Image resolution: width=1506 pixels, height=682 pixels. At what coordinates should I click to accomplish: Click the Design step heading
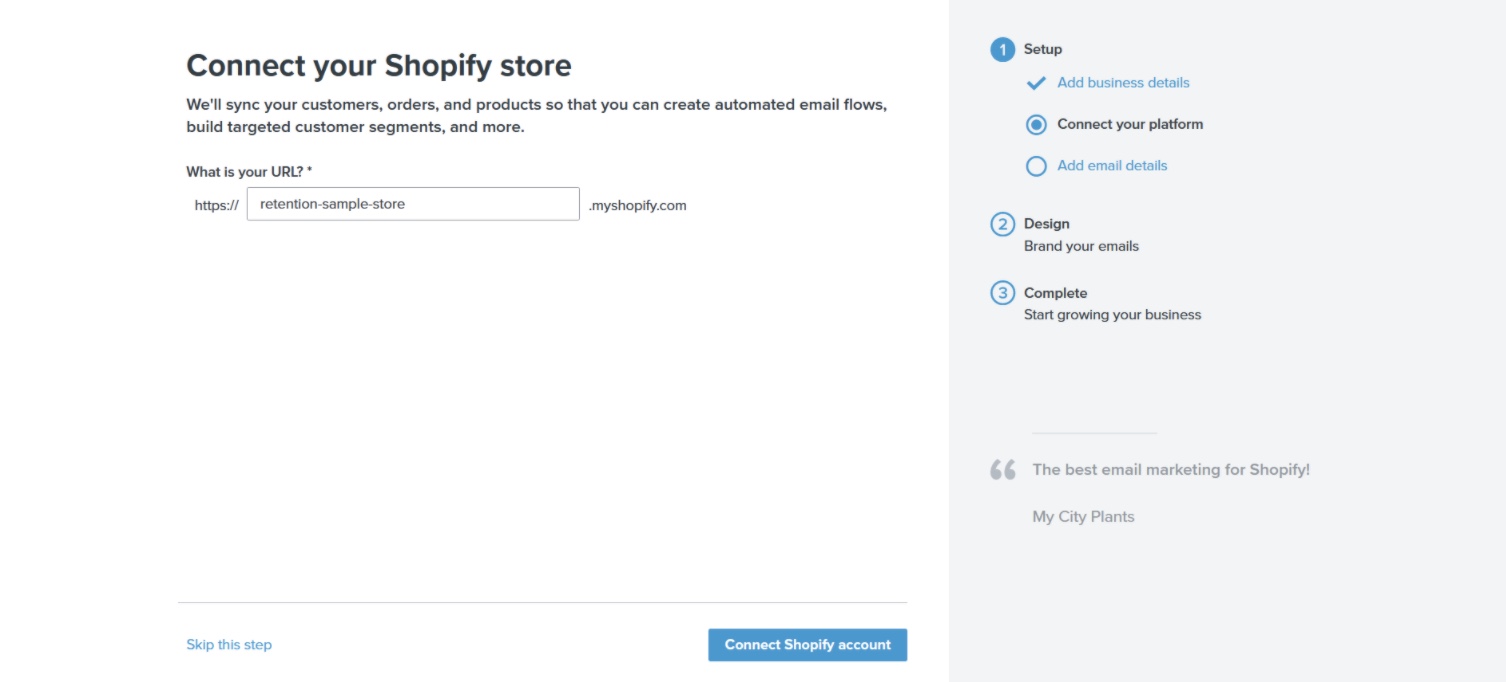tap(1047, 224)
